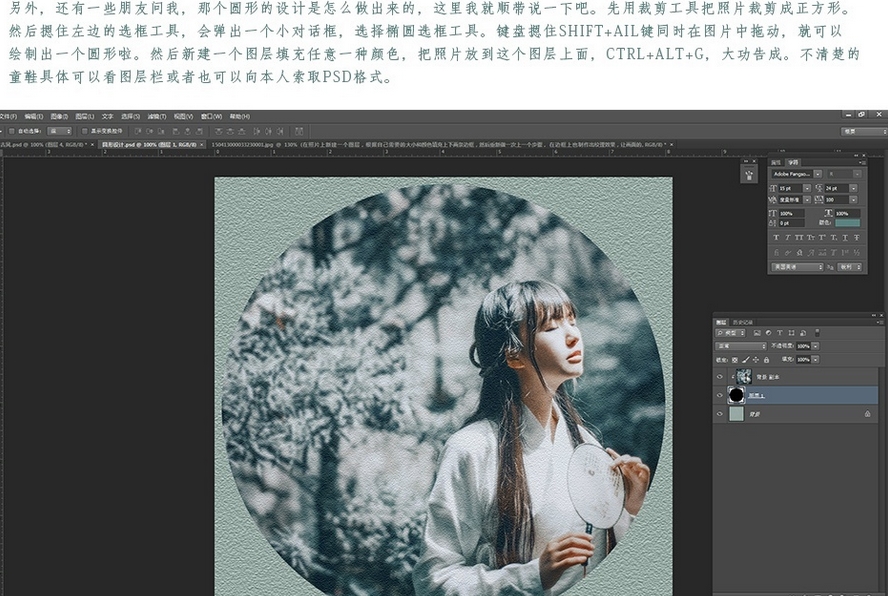Open the 文件(F) menu

[8, 116]
